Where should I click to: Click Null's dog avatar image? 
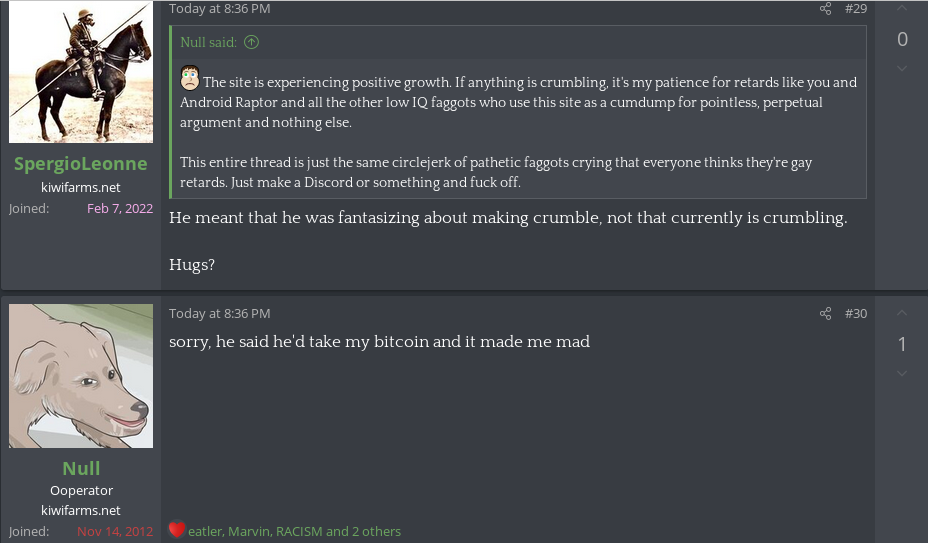[x=81, y=376]
